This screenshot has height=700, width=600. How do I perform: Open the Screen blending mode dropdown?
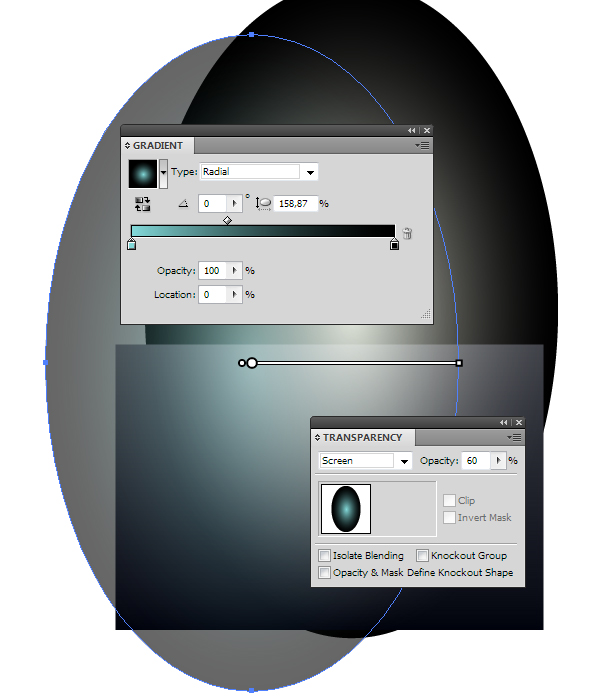365,461
